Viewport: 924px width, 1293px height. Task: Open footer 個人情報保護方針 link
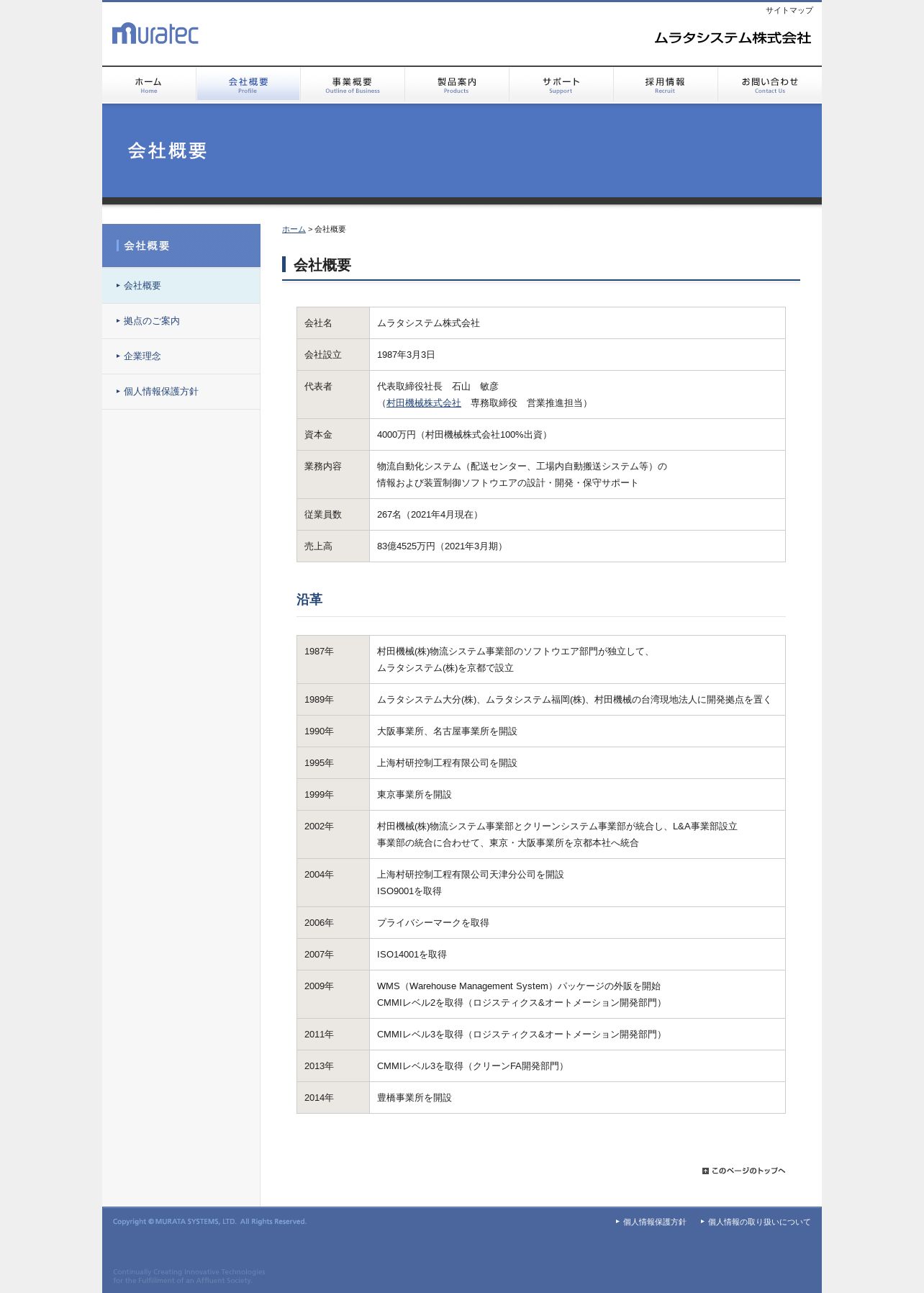[655, 1222]
